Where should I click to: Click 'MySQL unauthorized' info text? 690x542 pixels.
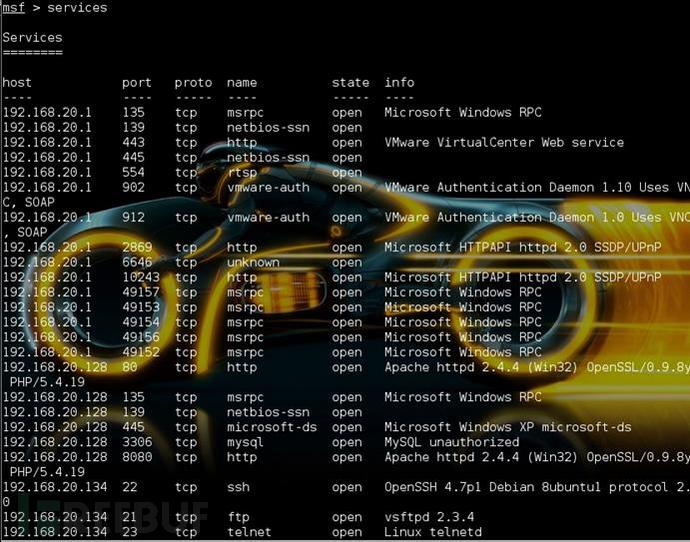(451, 442)
